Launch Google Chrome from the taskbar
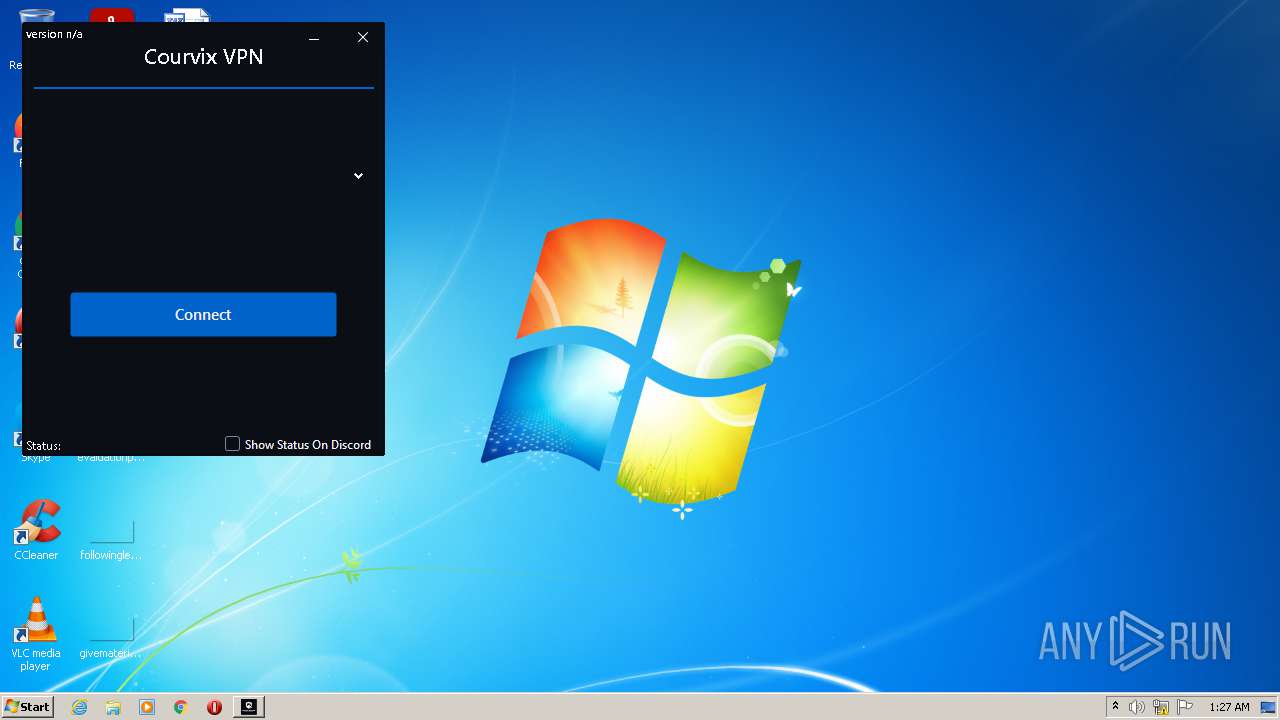The image size is (1280, 720). [181, 707]
